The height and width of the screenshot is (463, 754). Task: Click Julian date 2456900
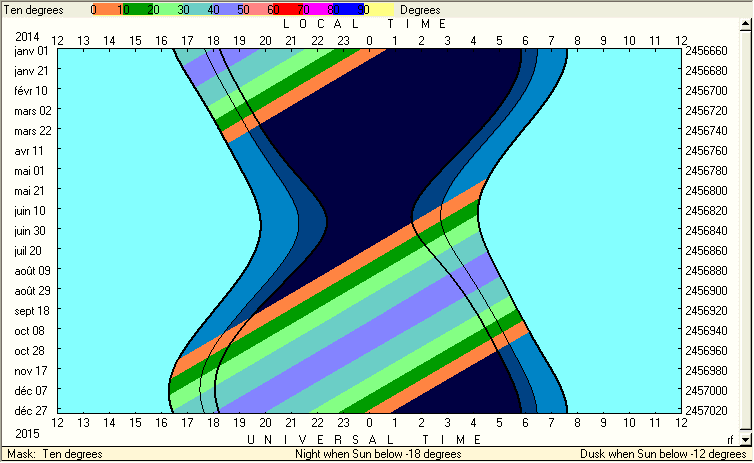point(706,291)
